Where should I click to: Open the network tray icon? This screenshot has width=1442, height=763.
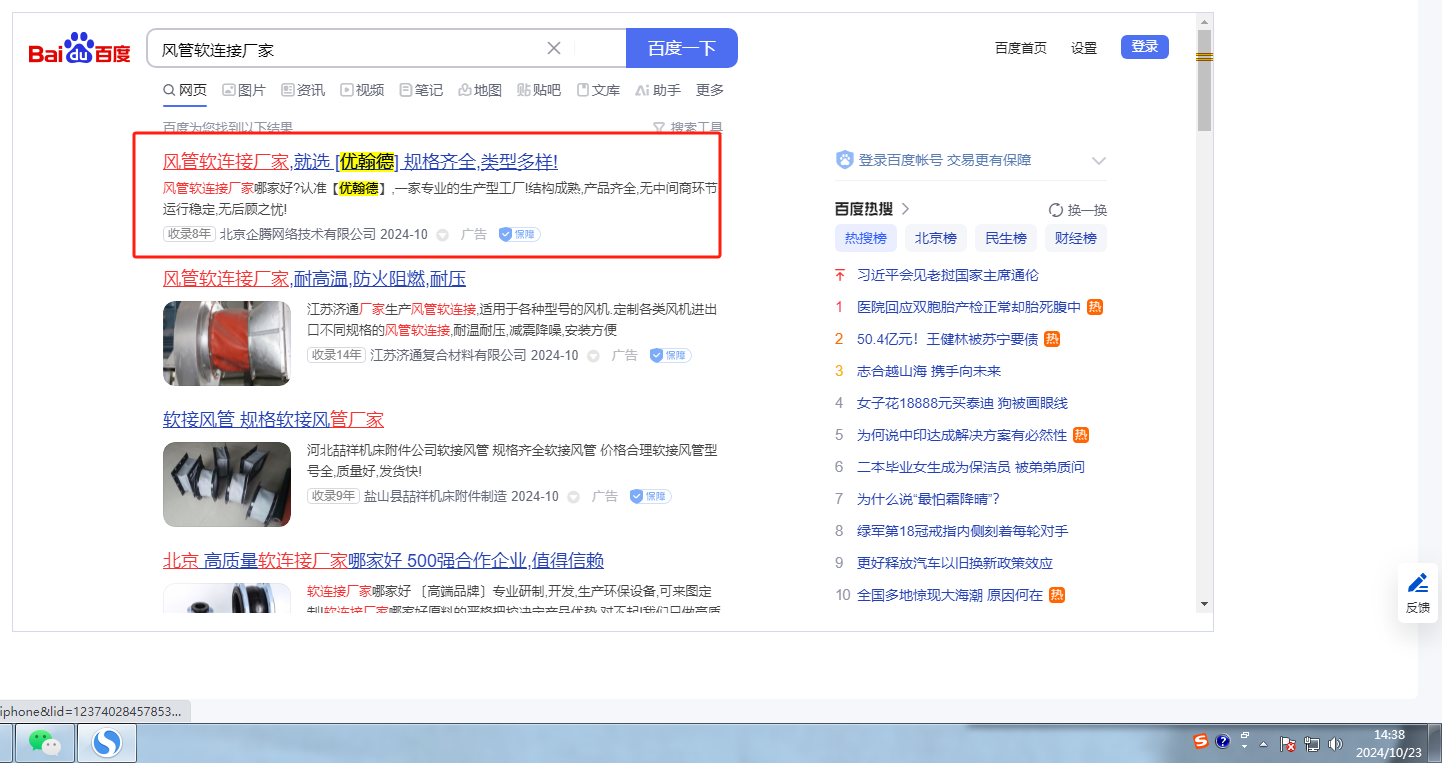[x=1311, y=744]
